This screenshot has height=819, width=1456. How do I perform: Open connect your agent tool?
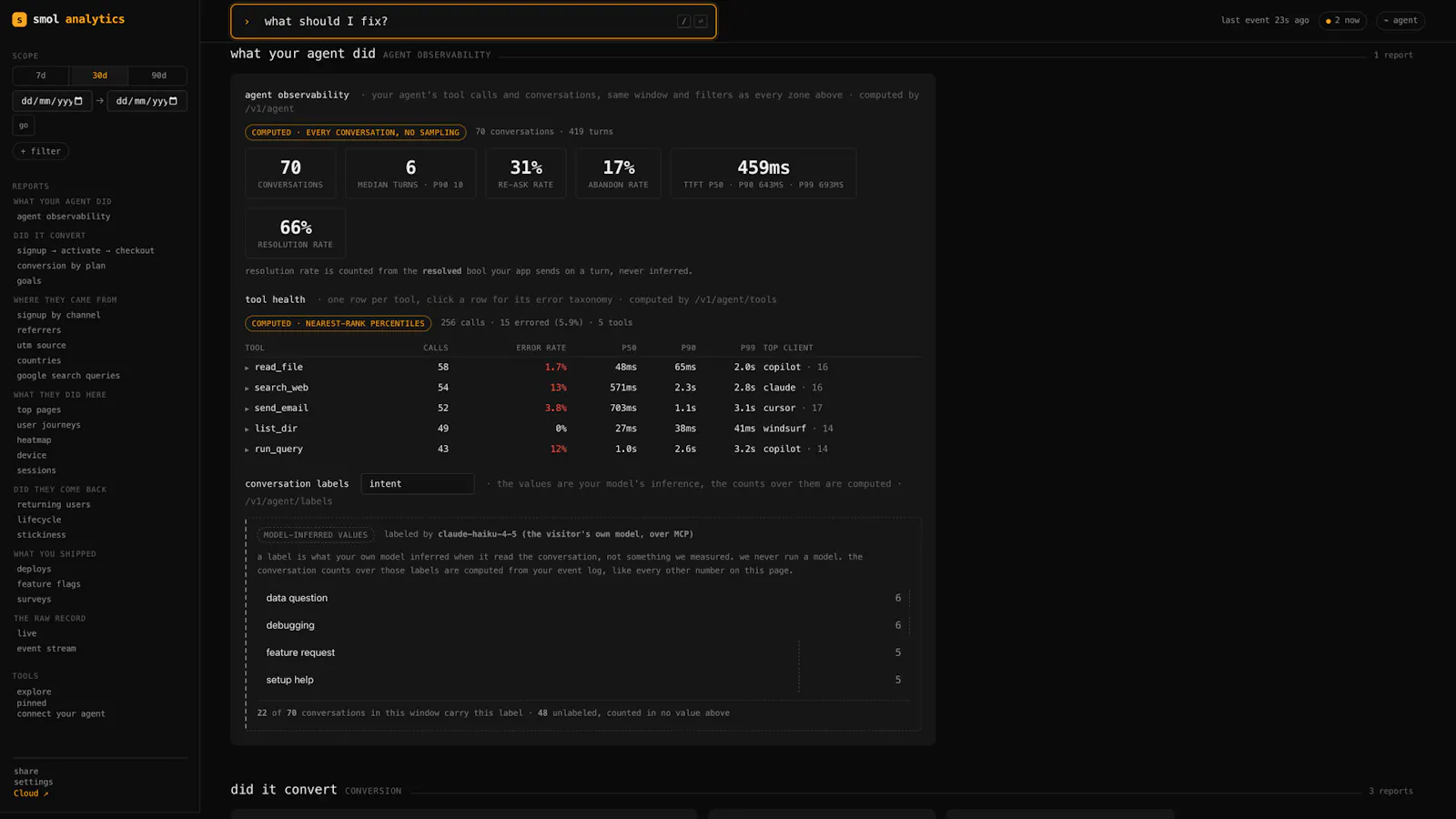[61, 714]
